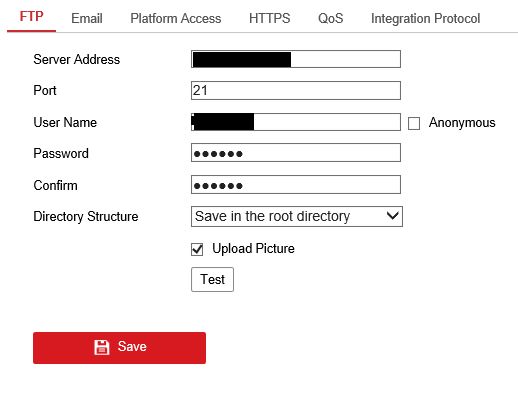The image size is (518, 419).
Task: Click the Anonymous label text
Action: click(462, 123)
